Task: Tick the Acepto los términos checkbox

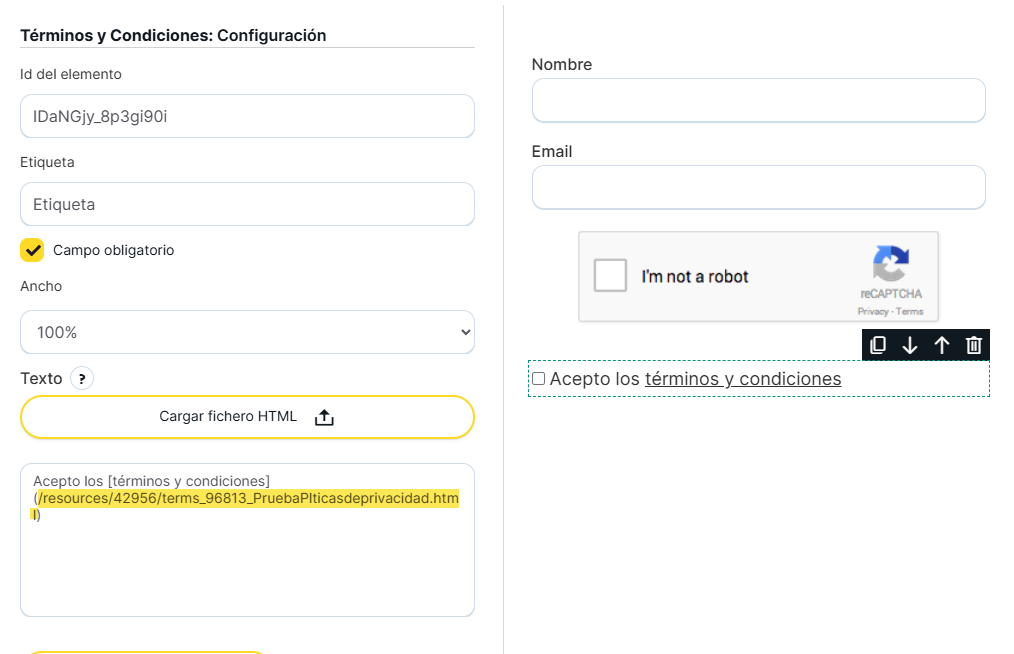Action: (539, 379)
